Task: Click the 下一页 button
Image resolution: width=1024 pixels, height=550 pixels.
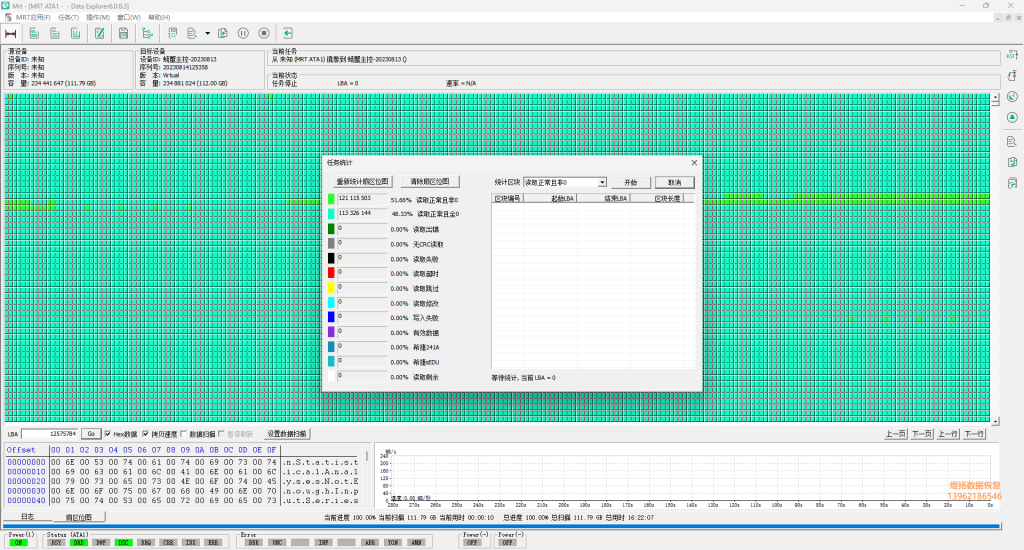Action: pyautogui.click(x=921, y=434)
